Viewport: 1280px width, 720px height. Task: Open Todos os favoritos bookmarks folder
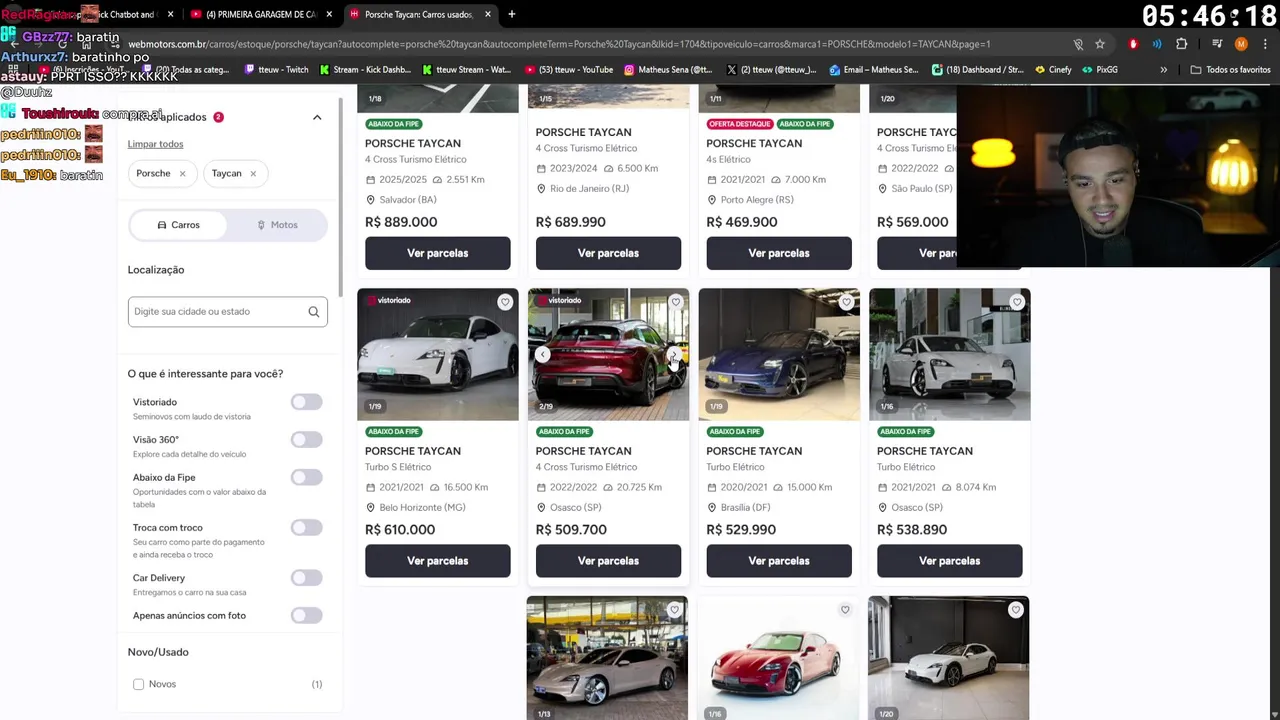click(1230, 70)
